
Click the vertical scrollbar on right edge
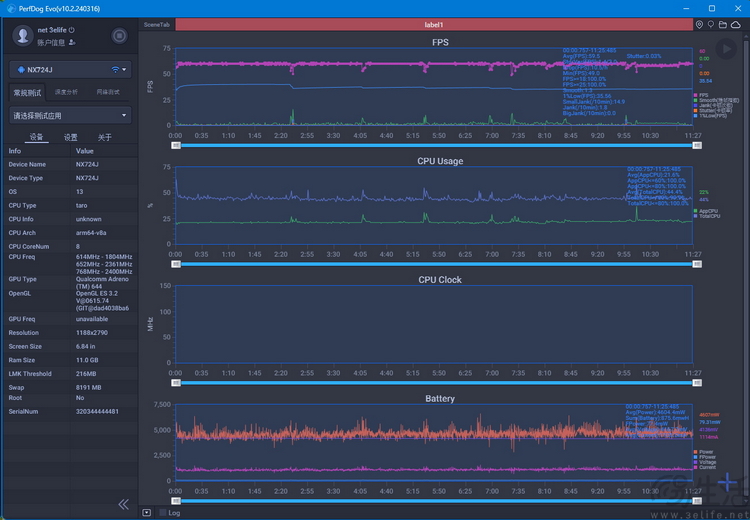coord(746,268)
